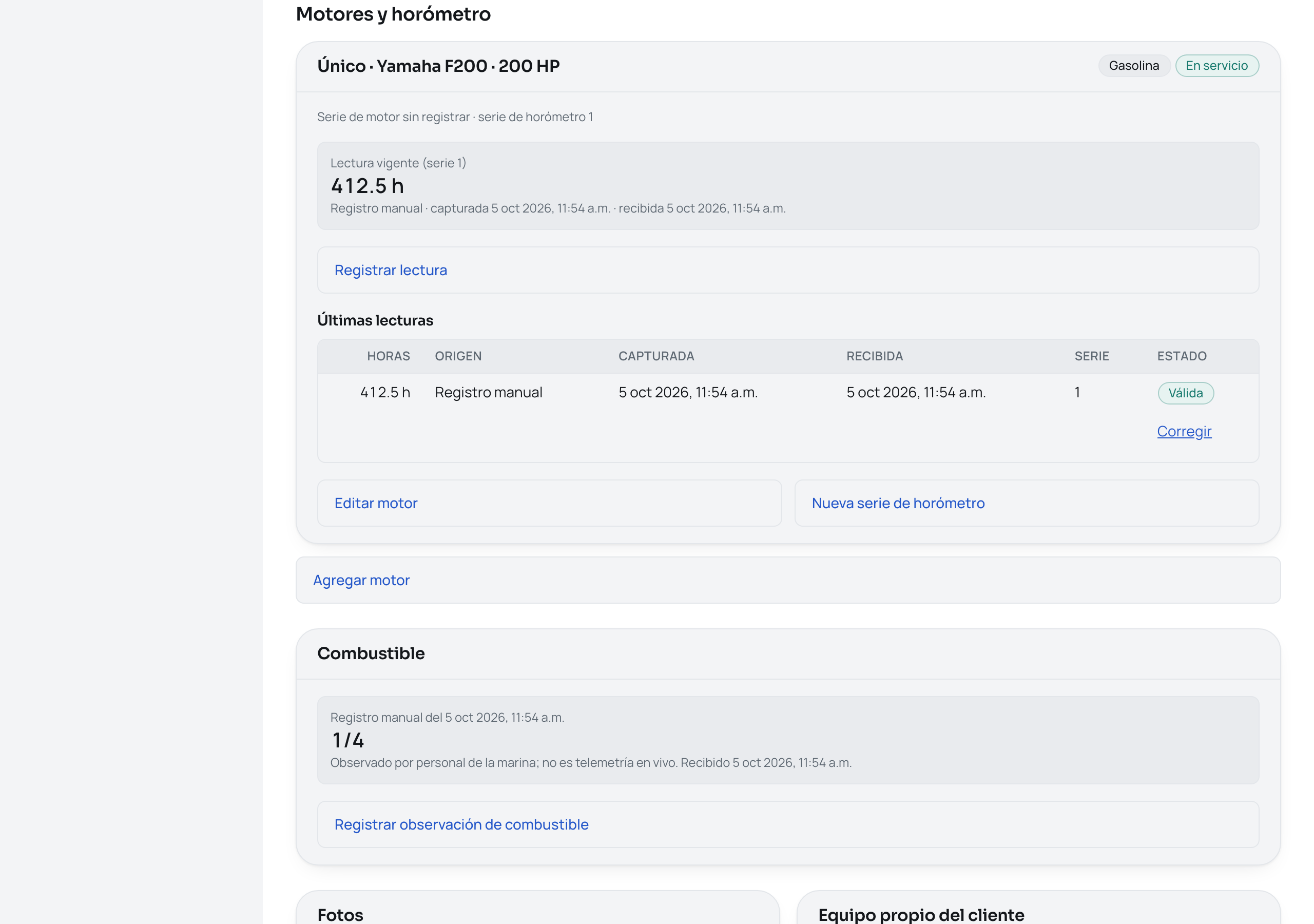
Task: Select the CAPTURADA column header
Action: tap(656, 356)
